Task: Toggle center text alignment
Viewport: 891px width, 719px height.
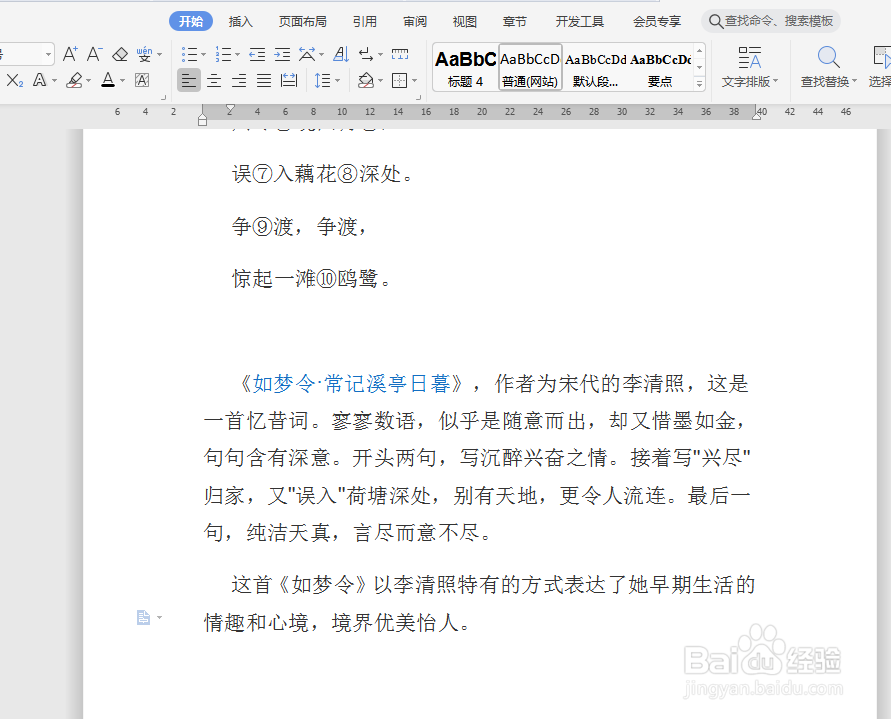Action: click(213, 80)
